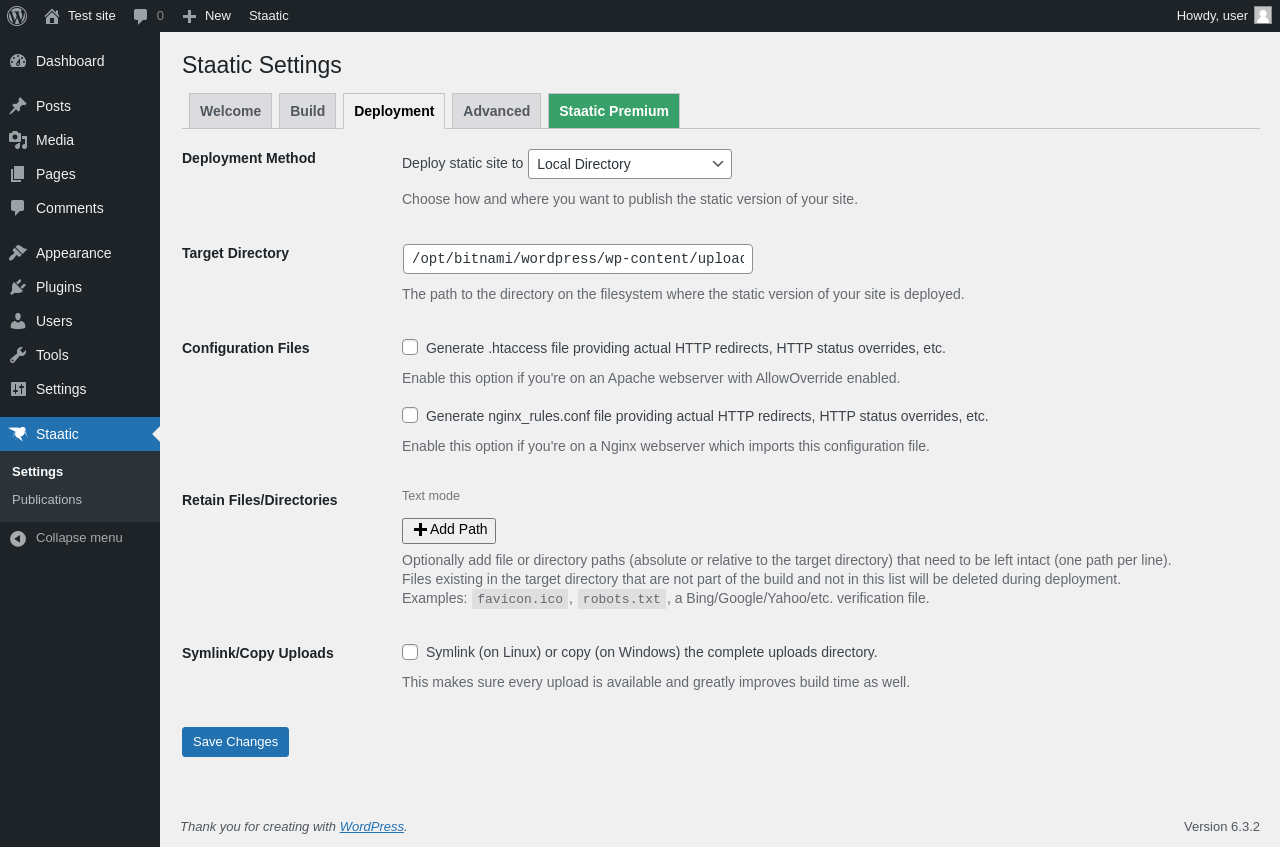Open the Deploy static site to dropdown
Image resolution: width=1280 pixels, height=847 pixels.
click(x=630, y=164)
